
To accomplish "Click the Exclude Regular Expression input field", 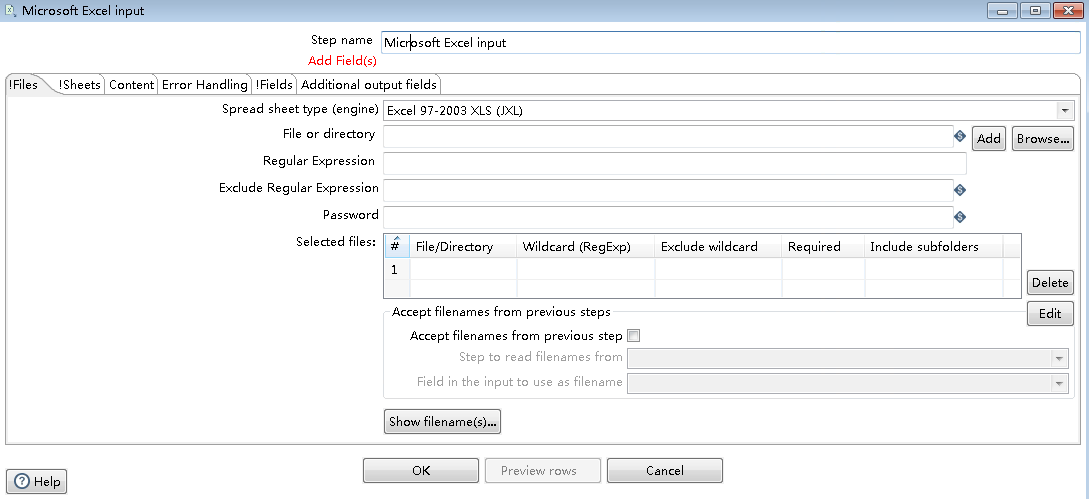I will pyautogui.click(x=667, y=190).
